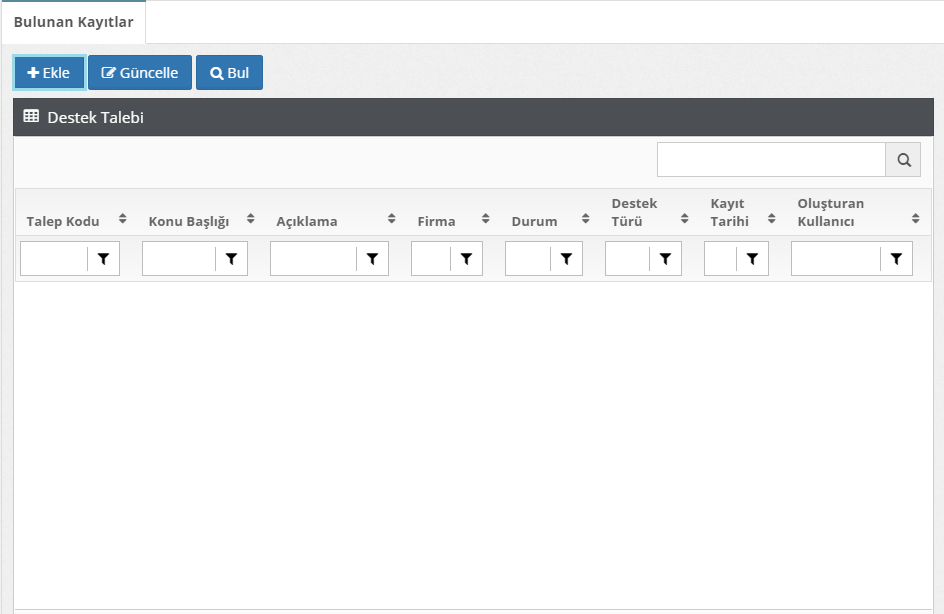Switch to the Bulunan Kayıtlar tab

(73, 22)
